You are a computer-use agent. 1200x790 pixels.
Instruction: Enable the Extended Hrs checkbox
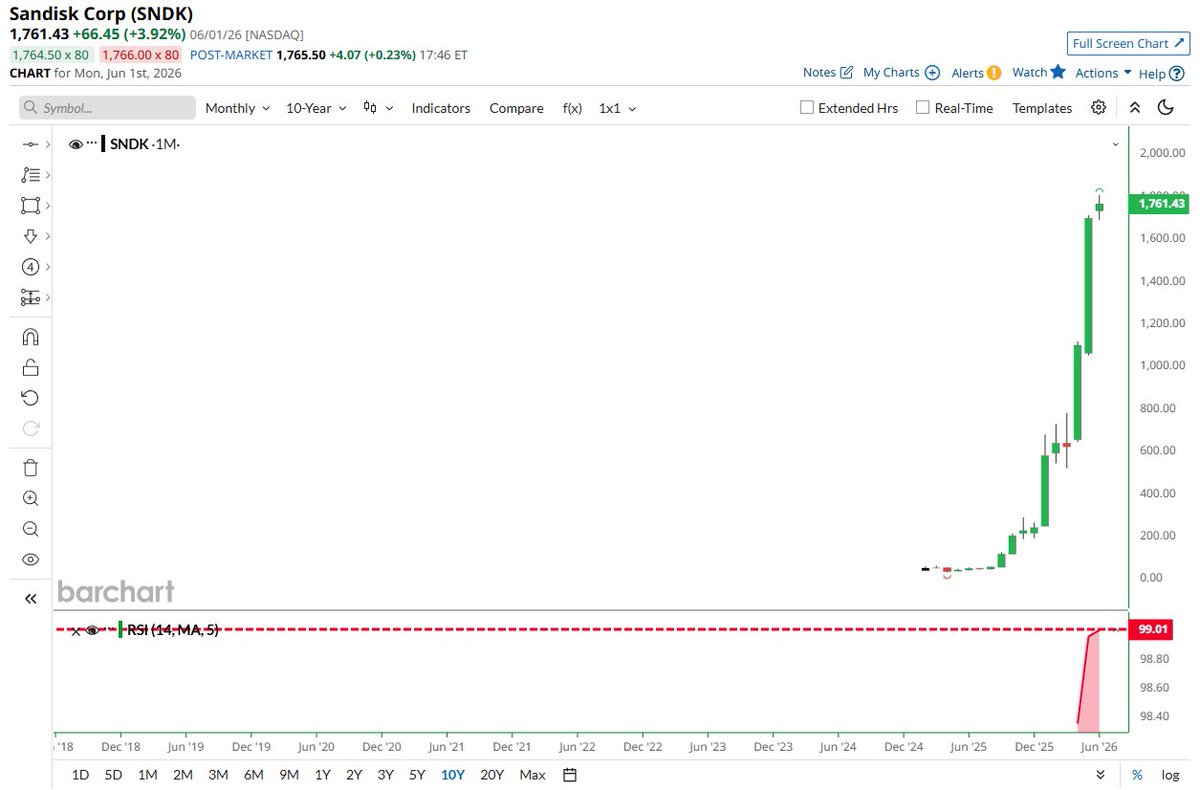coord(807,108)
